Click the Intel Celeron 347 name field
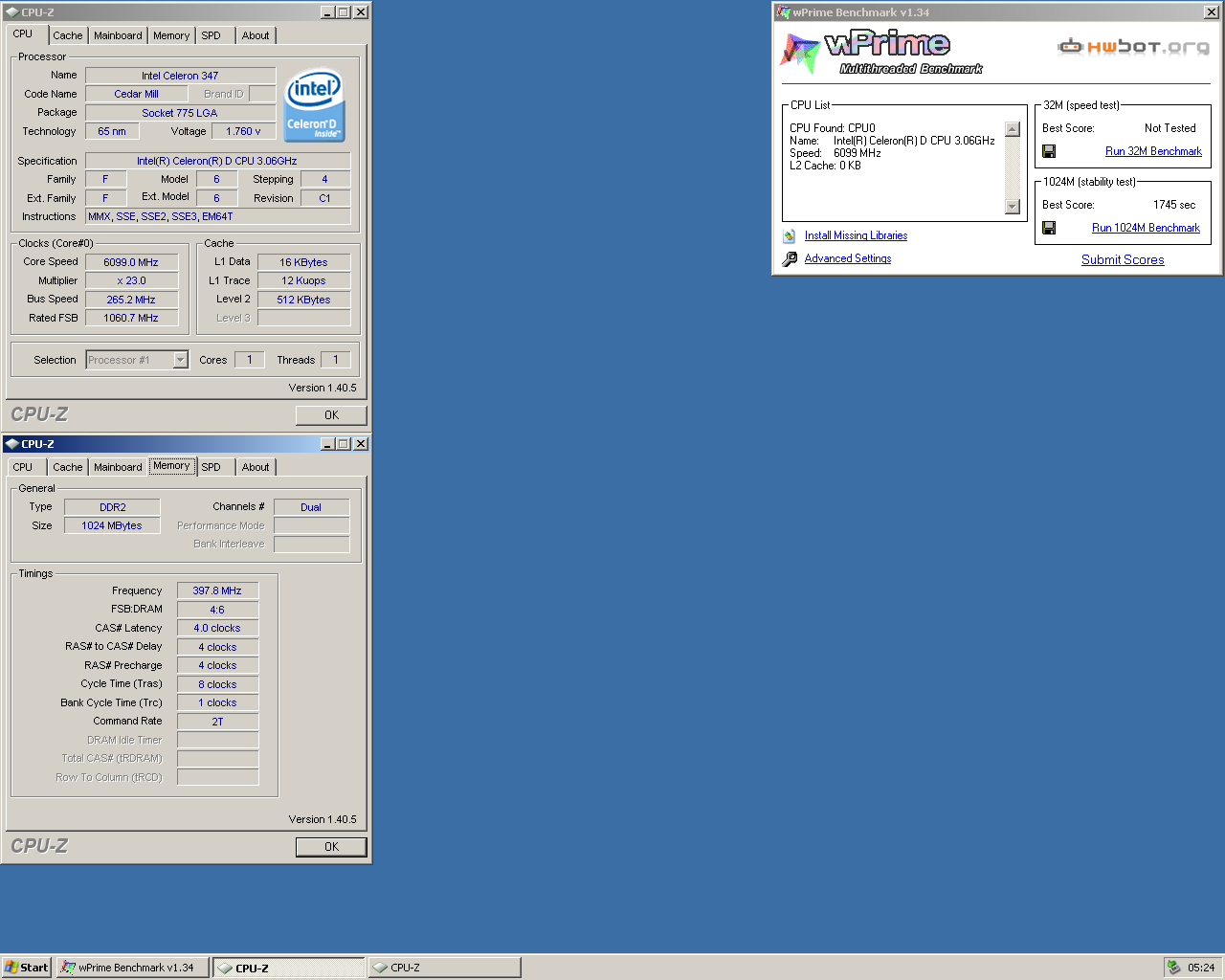The width and height of the screenshot is (1225, 980). point(180,76)
